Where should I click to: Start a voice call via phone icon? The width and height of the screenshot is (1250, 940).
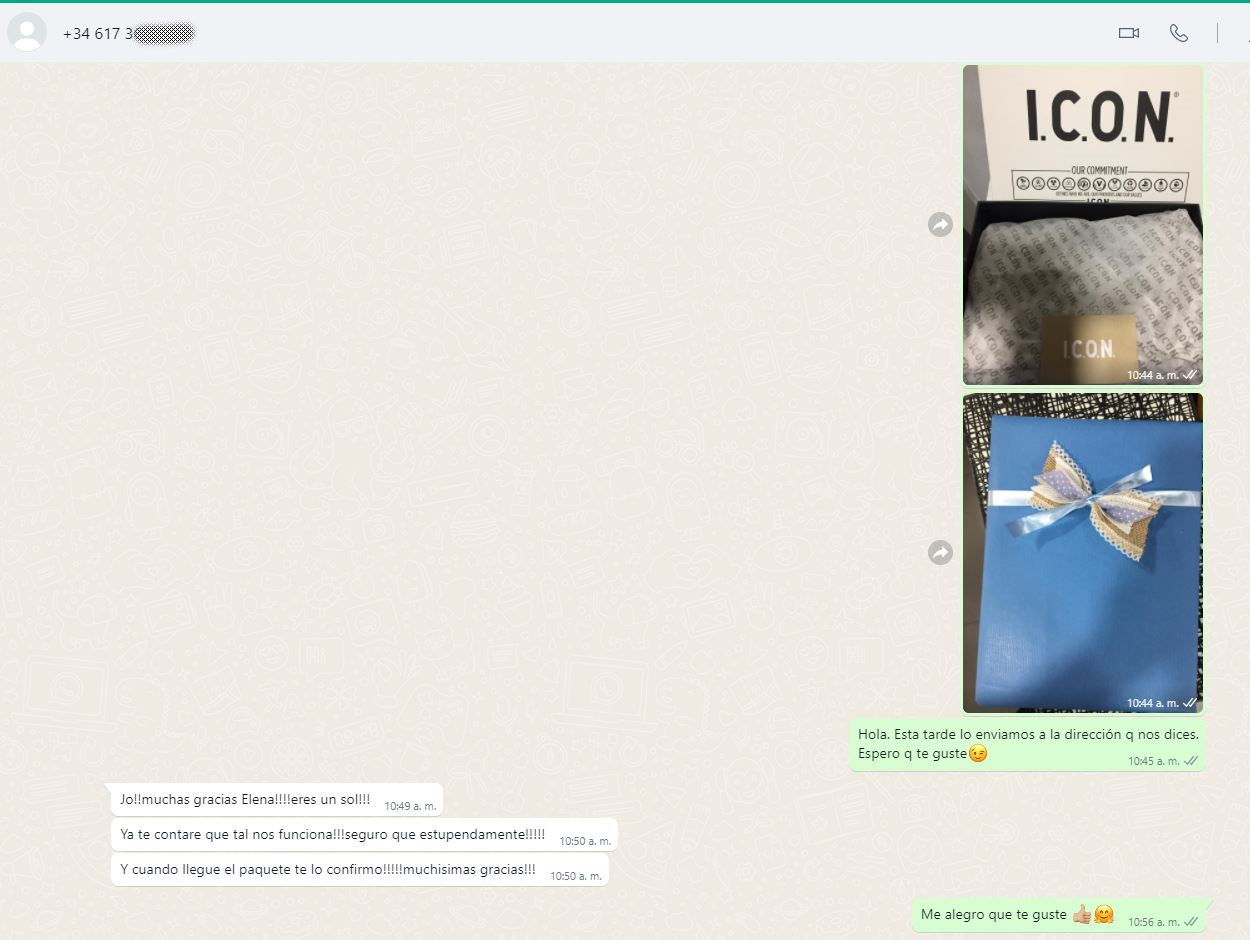(x=1179, y=33)
